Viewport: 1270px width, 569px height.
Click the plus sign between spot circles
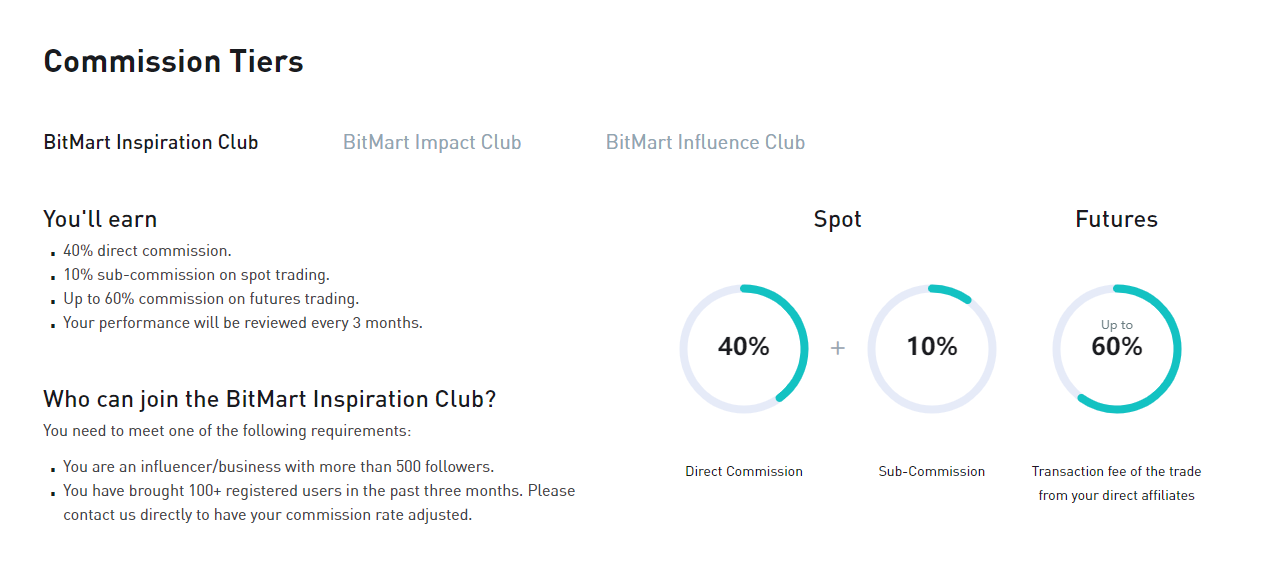point(838,348)
